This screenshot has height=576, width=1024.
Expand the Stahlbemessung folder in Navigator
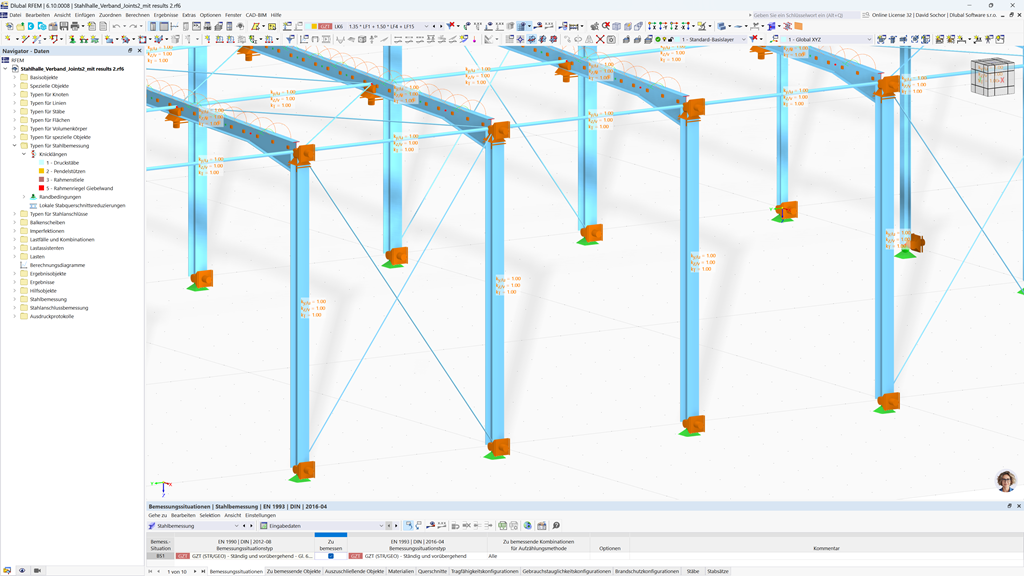coord(15,299)
